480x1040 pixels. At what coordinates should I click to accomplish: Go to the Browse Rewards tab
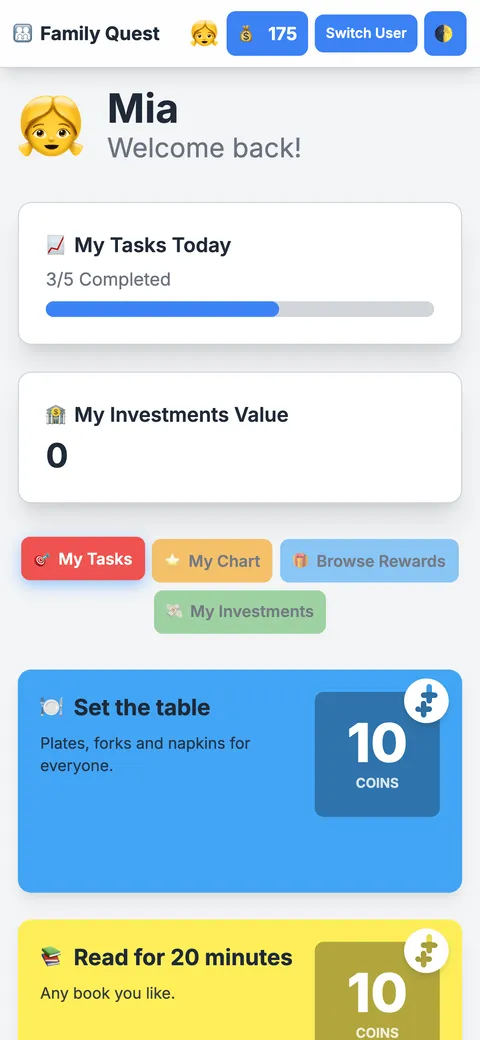click(x=369, y=561)
